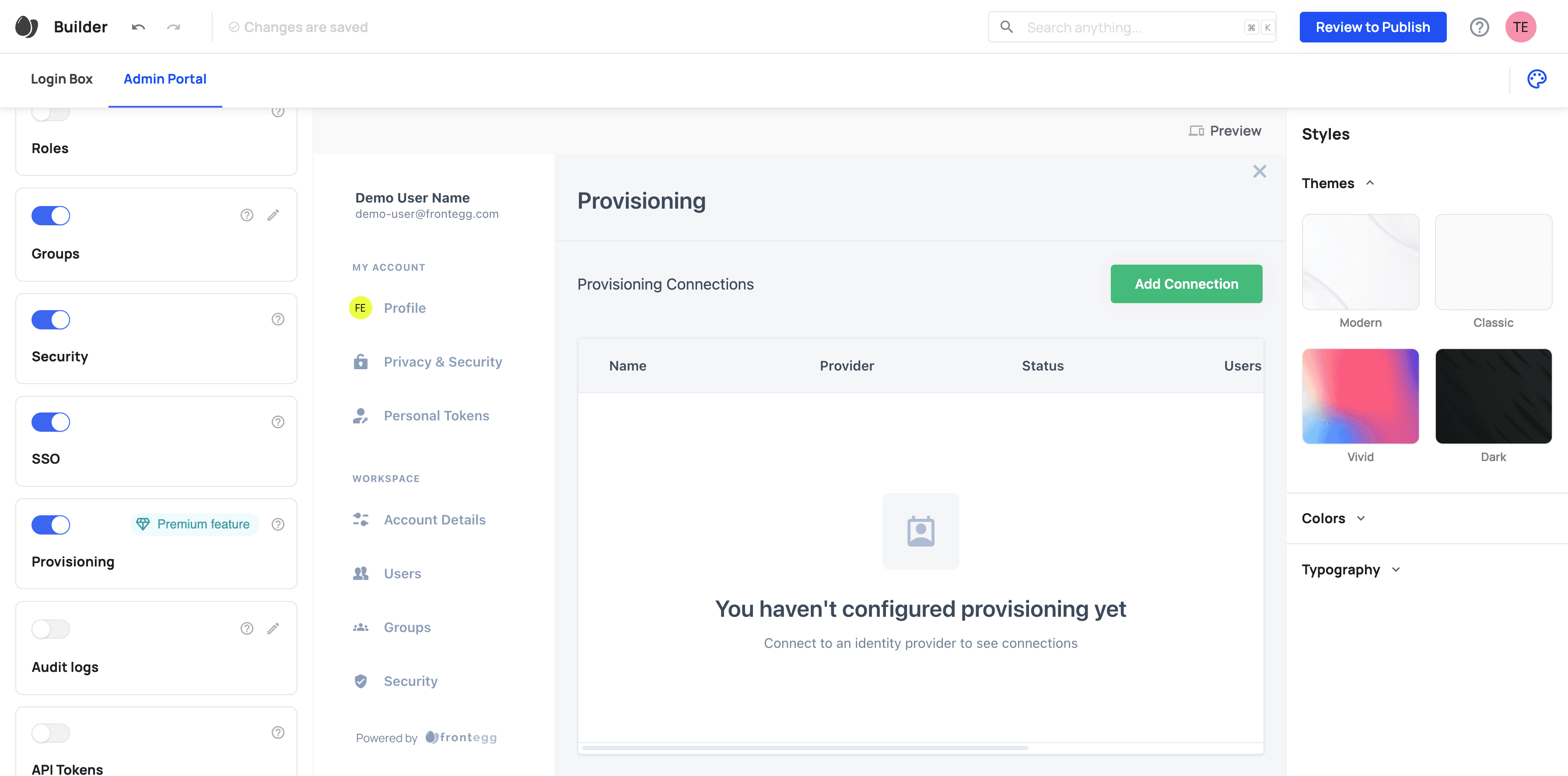Click the Review to Publish button
Image resolution: width=1568 pixels, height=776 pixels.
[x=1372, y=27]
